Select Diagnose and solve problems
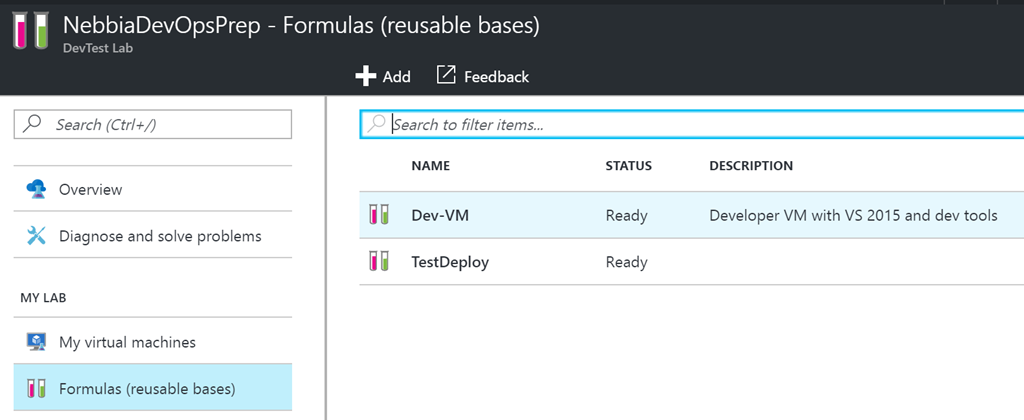The width and height of the screenshot is (1024, 420). click(153, 235)
